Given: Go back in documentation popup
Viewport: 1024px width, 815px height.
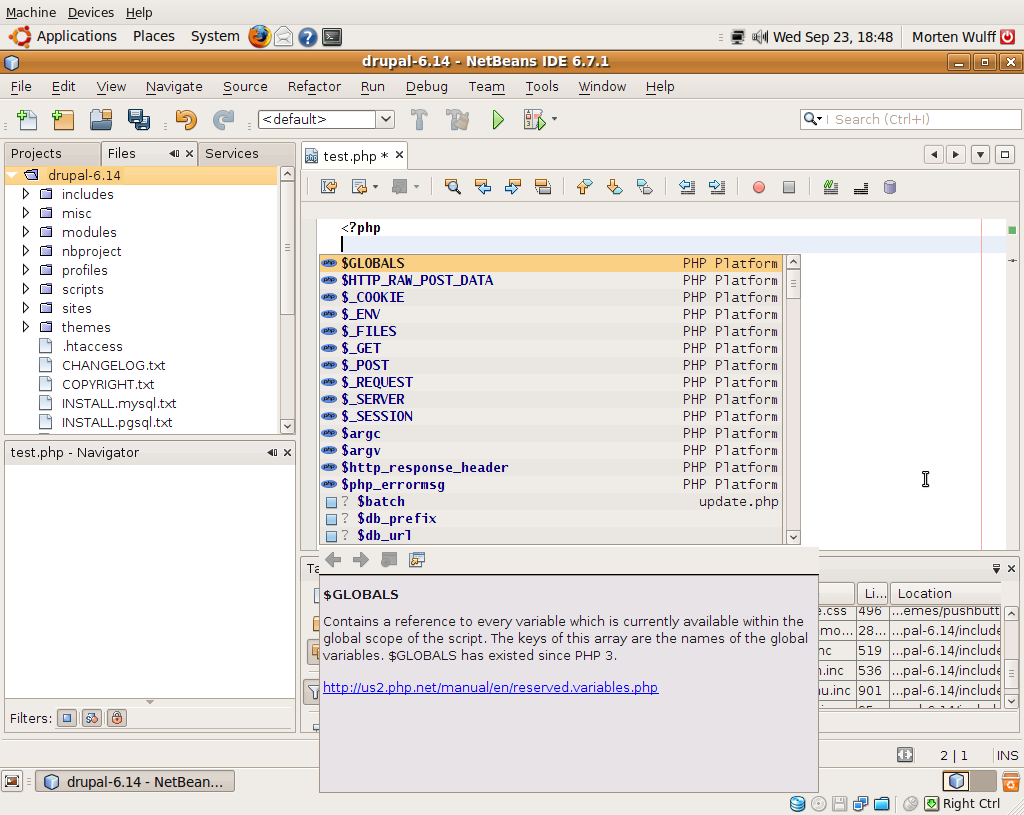Looking at the screenshot, I should coord(333,560).
